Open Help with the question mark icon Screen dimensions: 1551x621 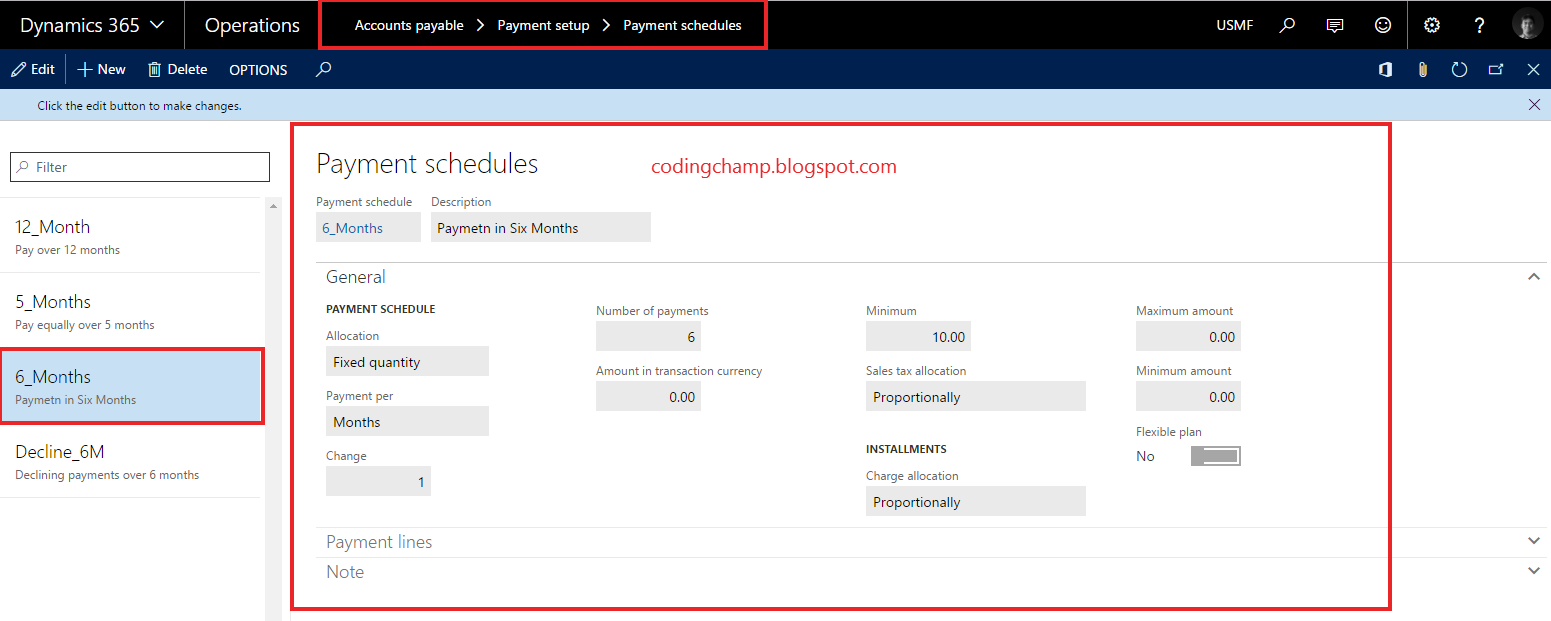tap(1479, 24)
